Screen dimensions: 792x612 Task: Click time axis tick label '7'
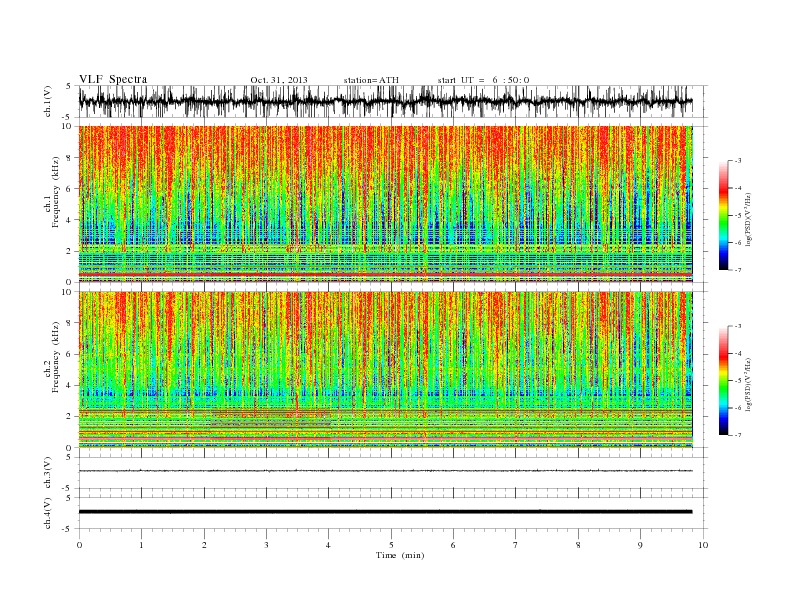click(x=516, y=545)
